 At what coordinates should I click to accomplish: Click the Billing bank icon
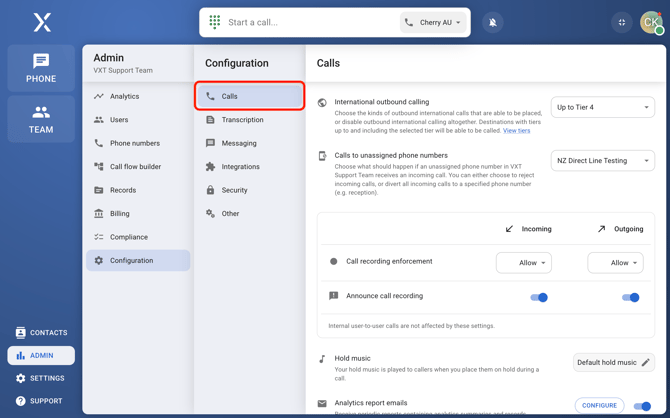pos(99,213)
